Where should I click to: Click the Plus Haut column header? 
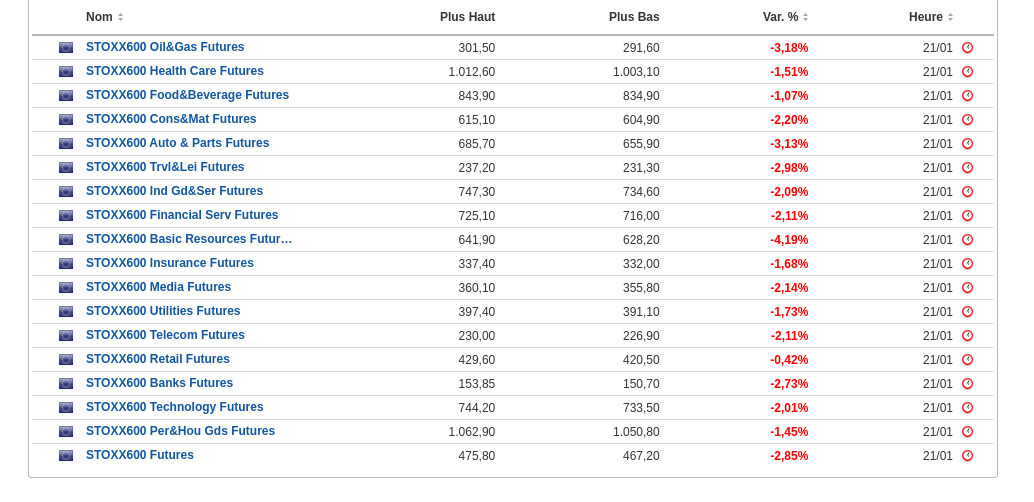pos(467,17)
